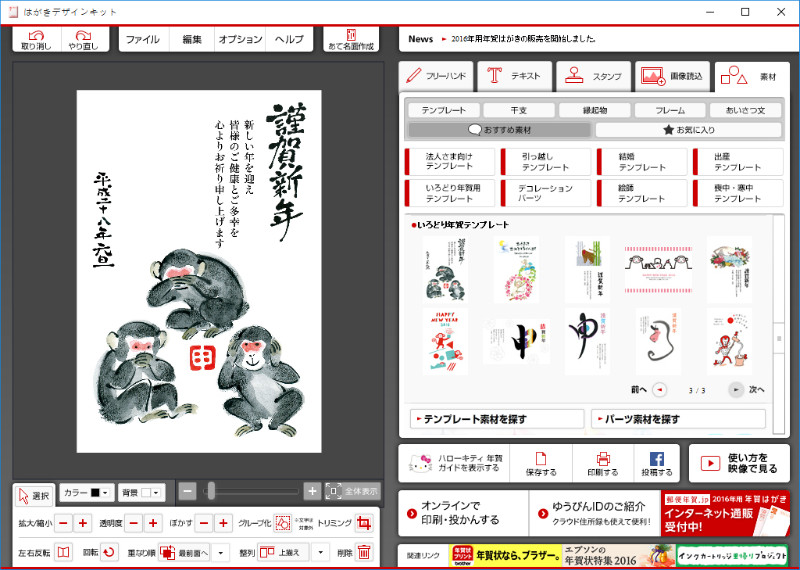Image resolution: width=800 pixels, height=570 pixels.
Task: Click the template list scrollbar handle
Action: [x=779, y=338]
